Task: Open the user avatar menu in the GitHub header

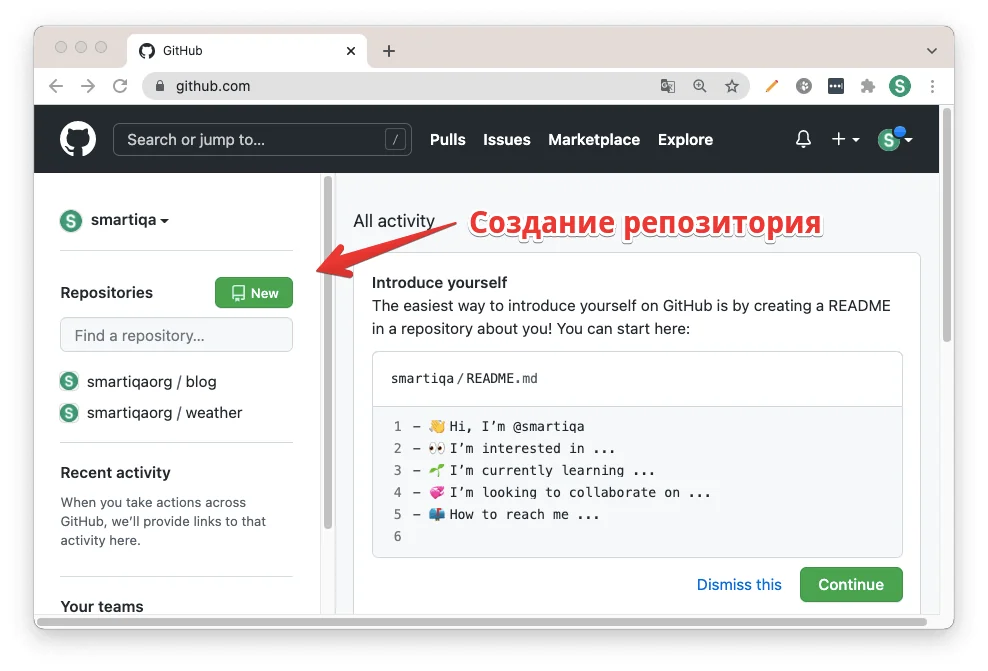Action: pos(895,139)
